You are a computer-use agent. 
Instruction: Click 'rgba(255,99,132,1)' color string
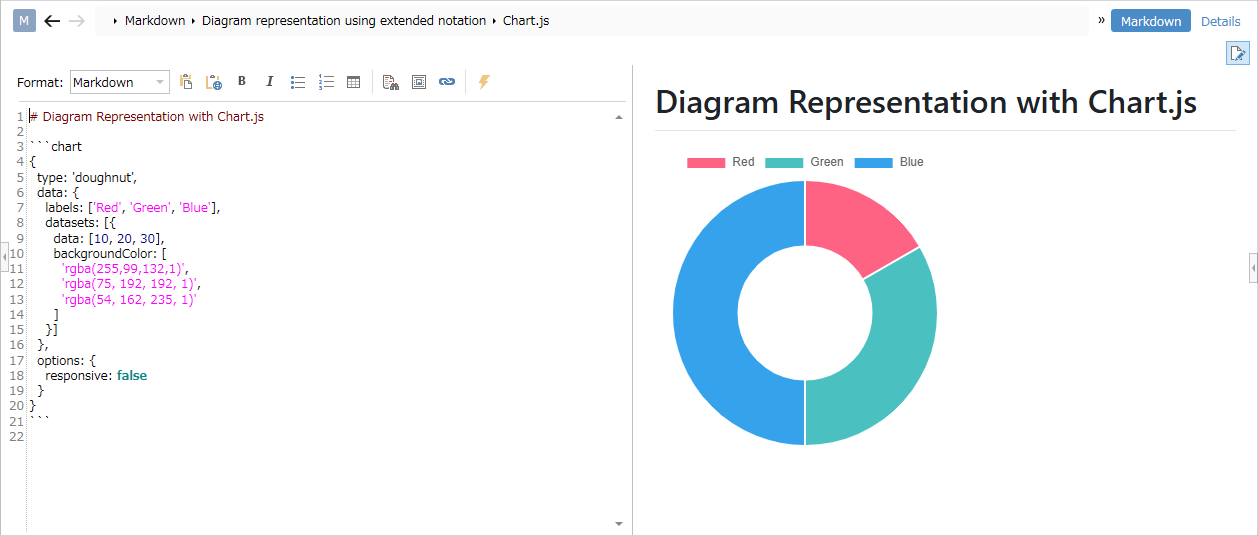(124, 268)
